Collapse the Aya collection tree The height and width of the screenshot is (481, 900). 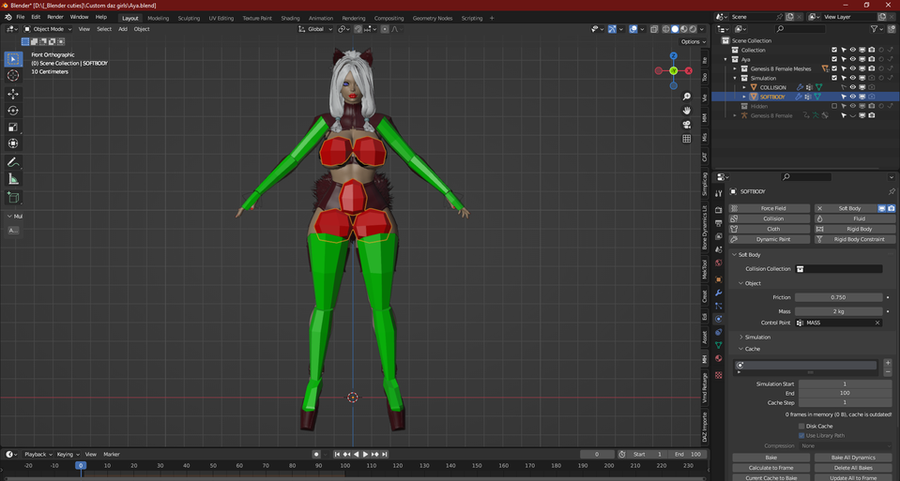pyautogui.click(x=726, y=59)
